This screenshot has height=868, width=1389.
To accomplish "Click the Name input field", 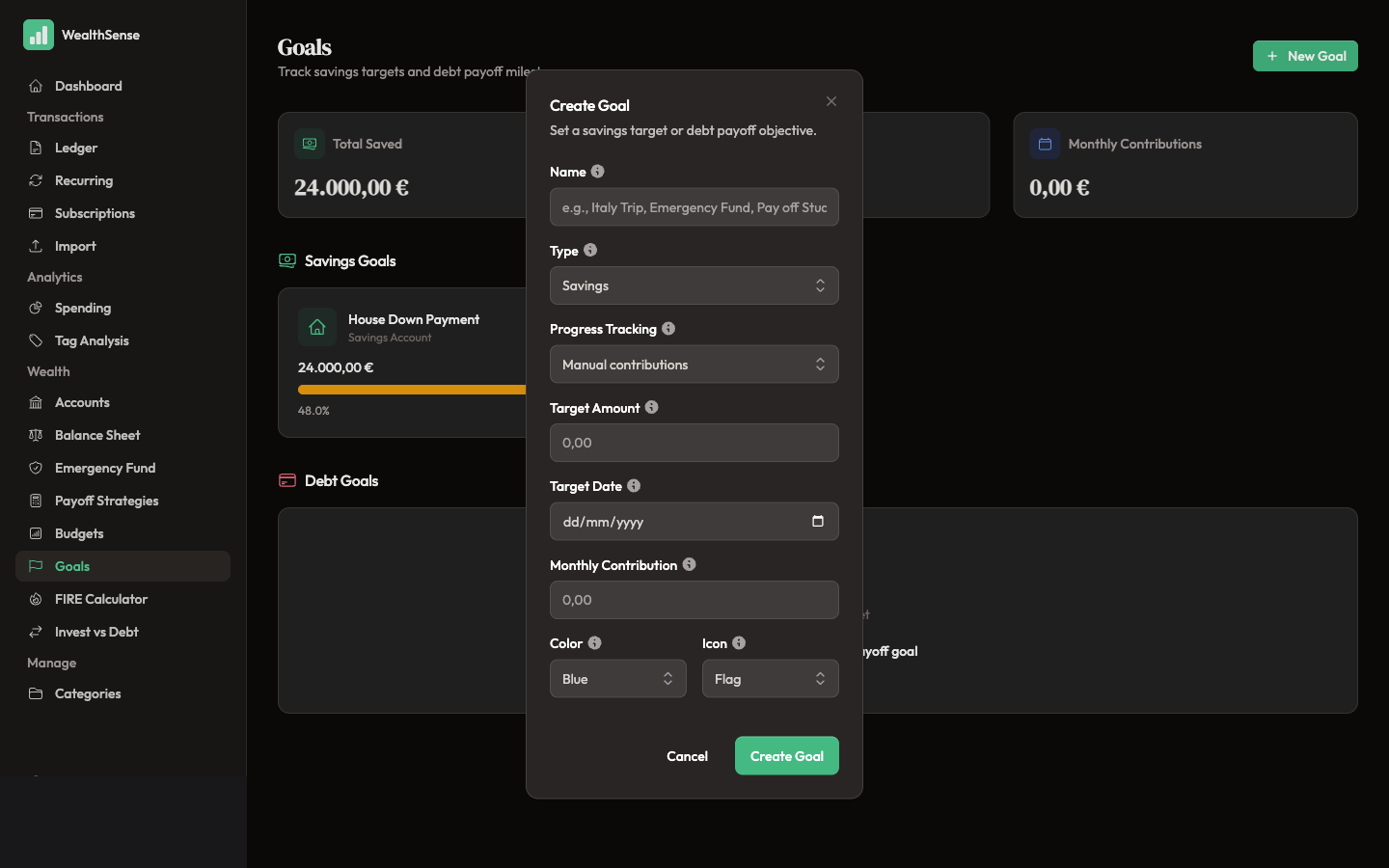I will [694, 207].
